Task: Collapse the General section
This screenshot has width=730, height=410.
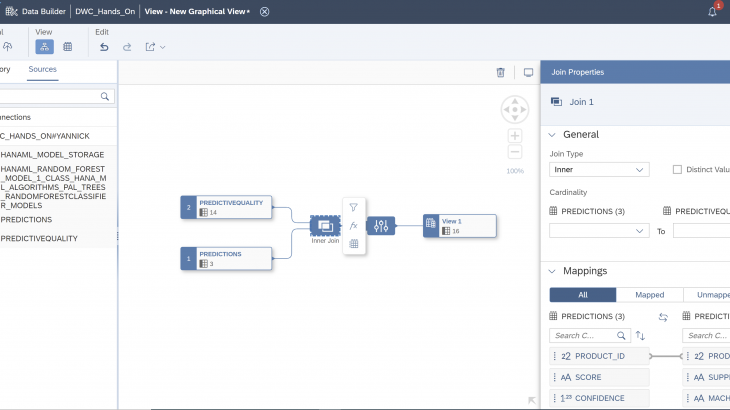Action: 551,135
